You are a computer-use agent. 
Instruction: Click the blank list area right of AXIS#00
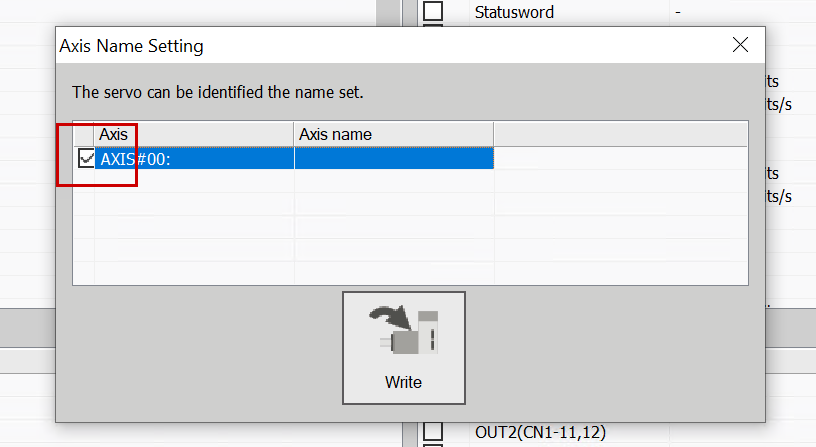[x=620, y=159]
